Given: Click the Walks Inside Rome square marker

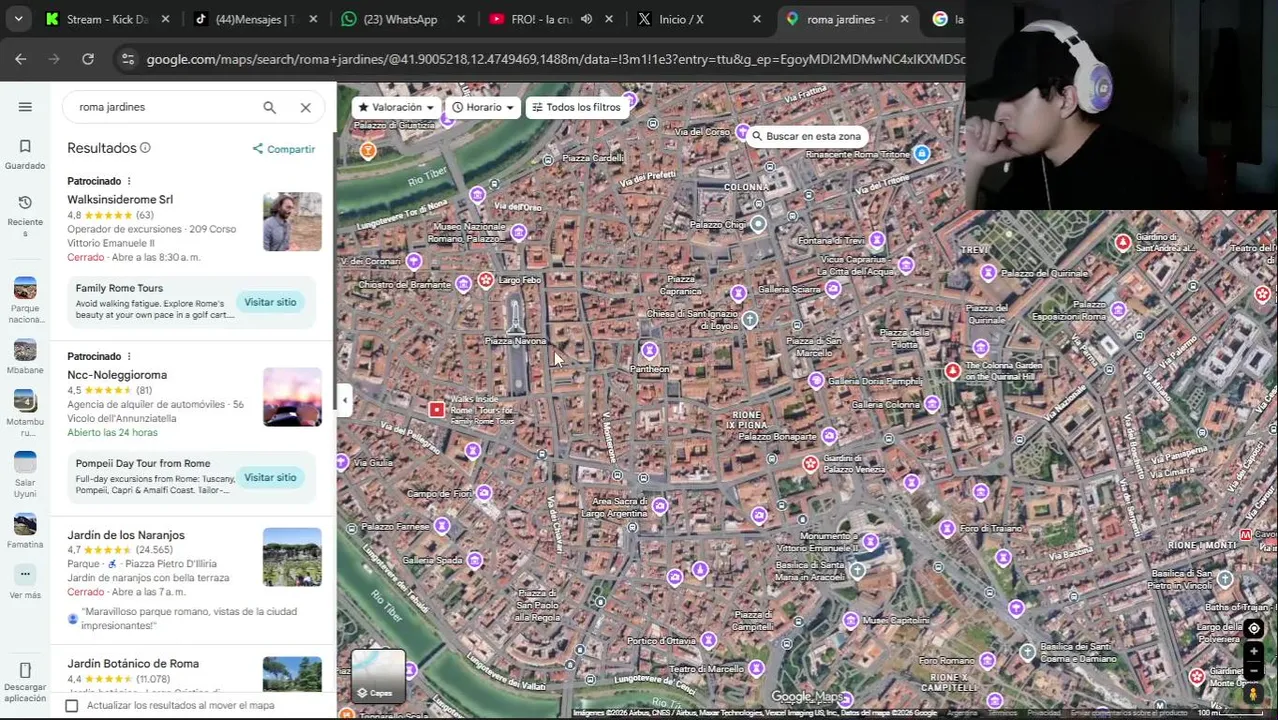Looking at the screenshot, I should (x=436, y=409).
